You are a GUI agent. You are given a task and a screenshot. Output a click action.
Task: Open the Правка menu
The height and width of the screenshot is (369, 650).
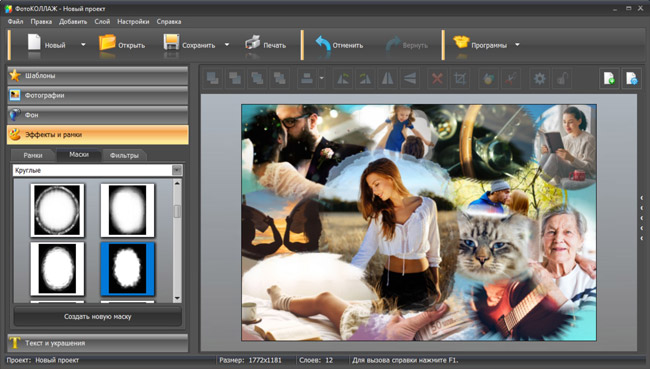pos(41,22)
